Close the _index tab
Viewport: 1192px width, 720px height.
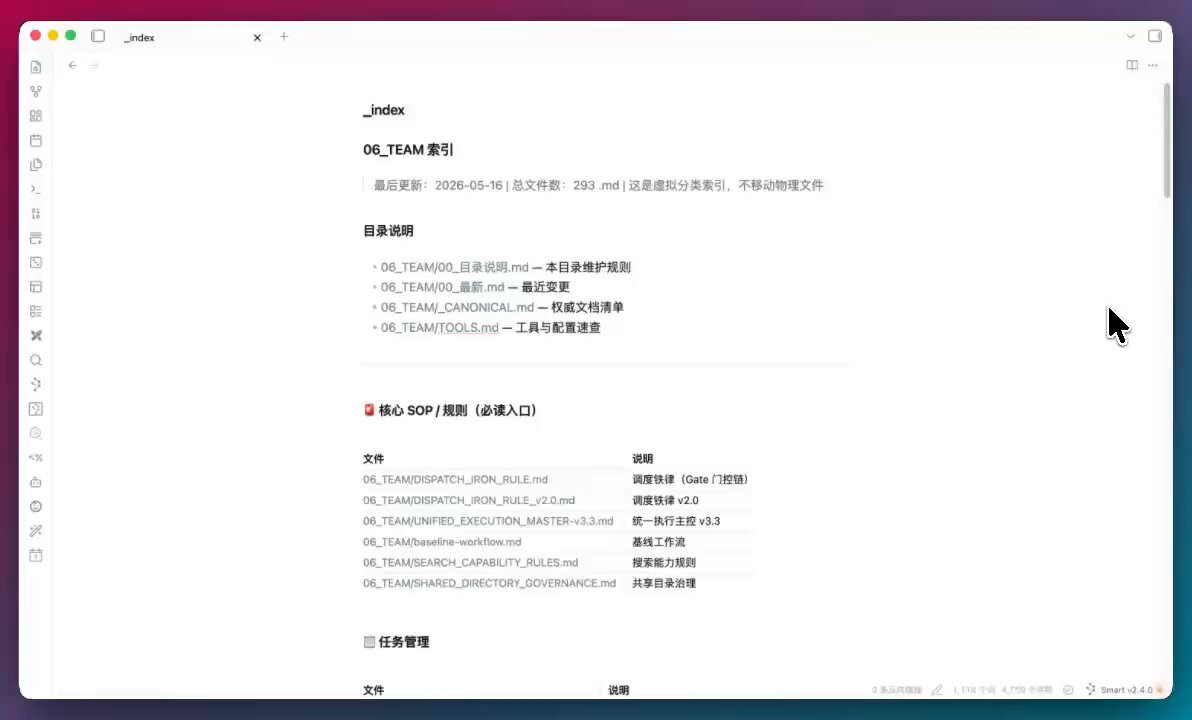pos(257,37)
